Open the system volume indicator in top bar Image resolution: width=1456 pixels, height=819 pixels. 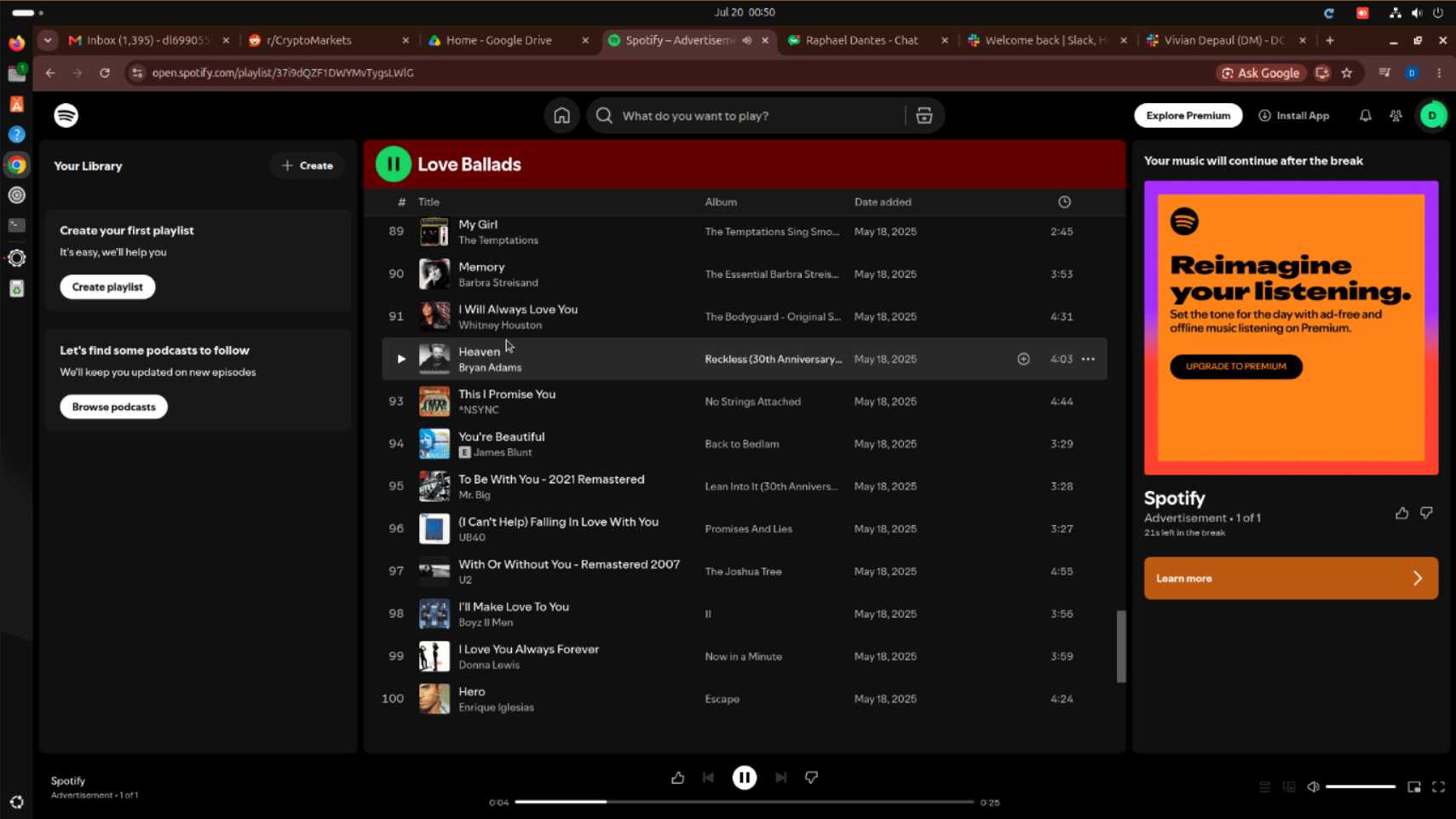click(x=1416, y=13)
